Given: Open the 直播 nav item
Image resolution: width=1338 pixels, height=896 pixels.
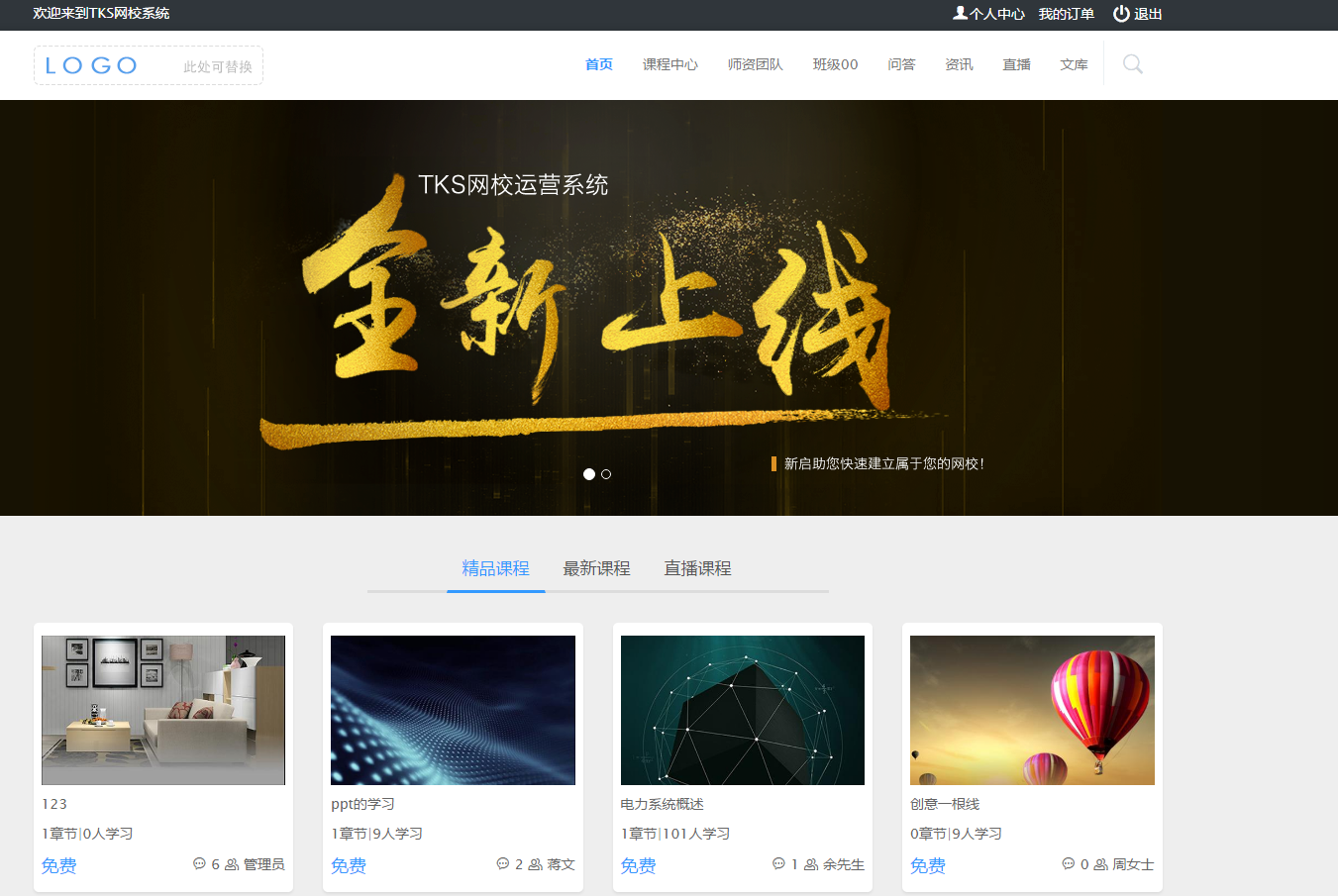Looking at the screenshot, I should coord(1017,64).
